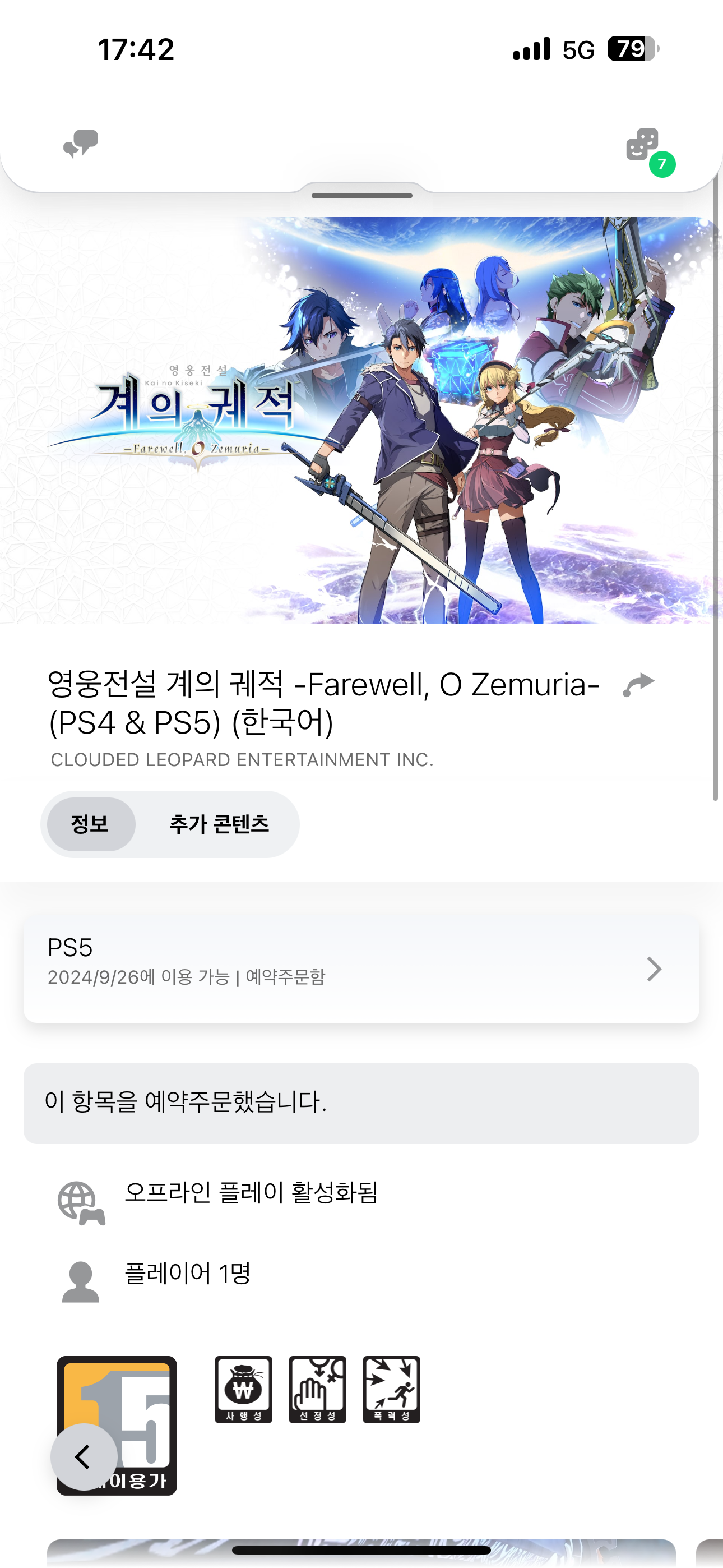Tap the offline play globe-controller icon
The height and width of the screenshot is (1568, 723).
coord(81,1203)
